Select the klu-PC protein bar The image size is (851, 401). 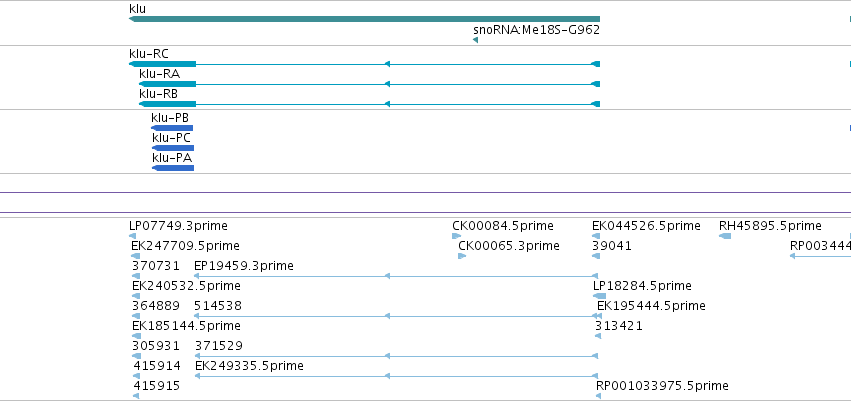[x=173, y=148]
